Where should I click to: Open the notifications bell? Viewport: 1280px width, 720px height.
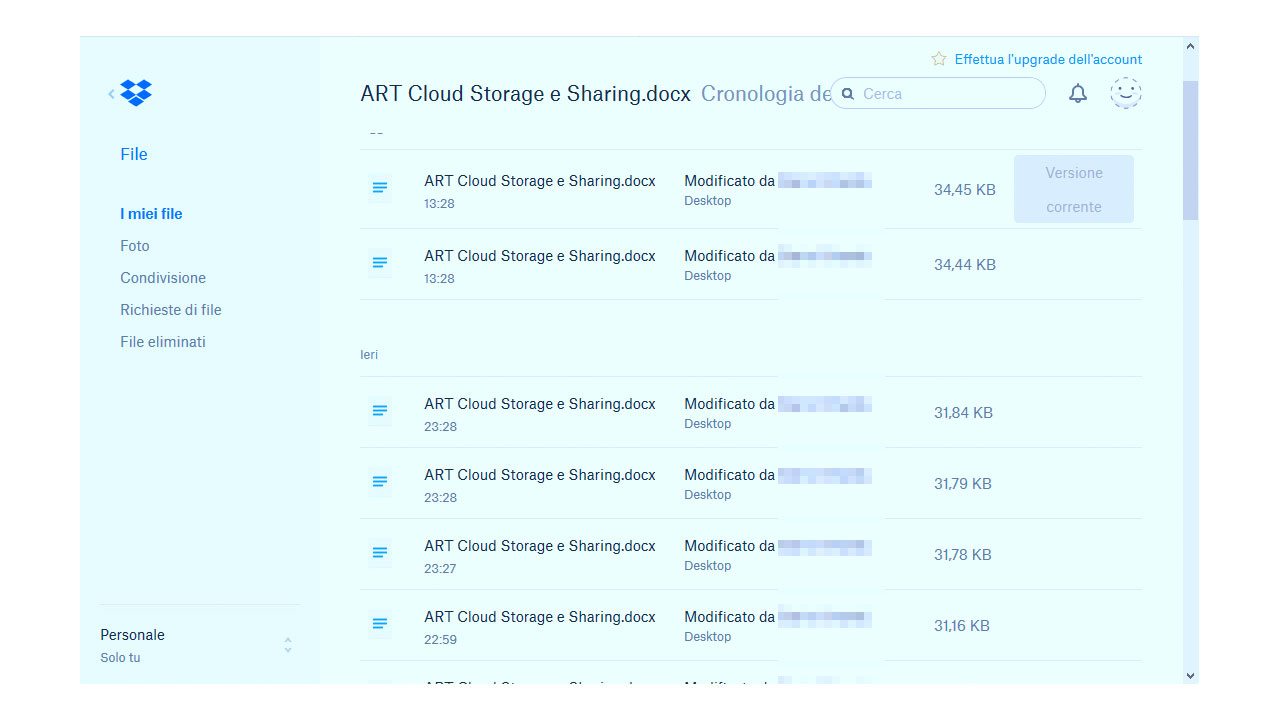1078,94
